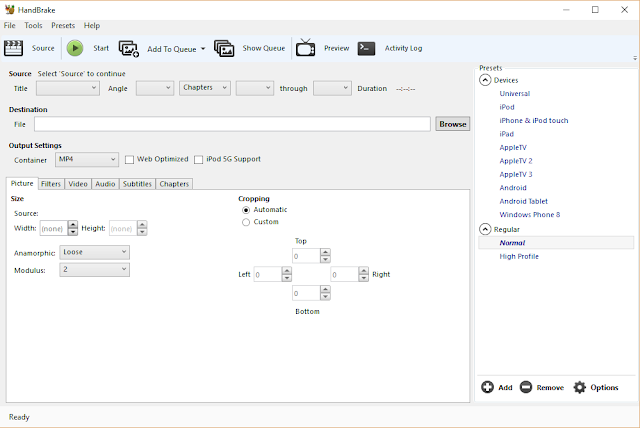
Task: Open the File menu
Action: [x=9, y=25]
